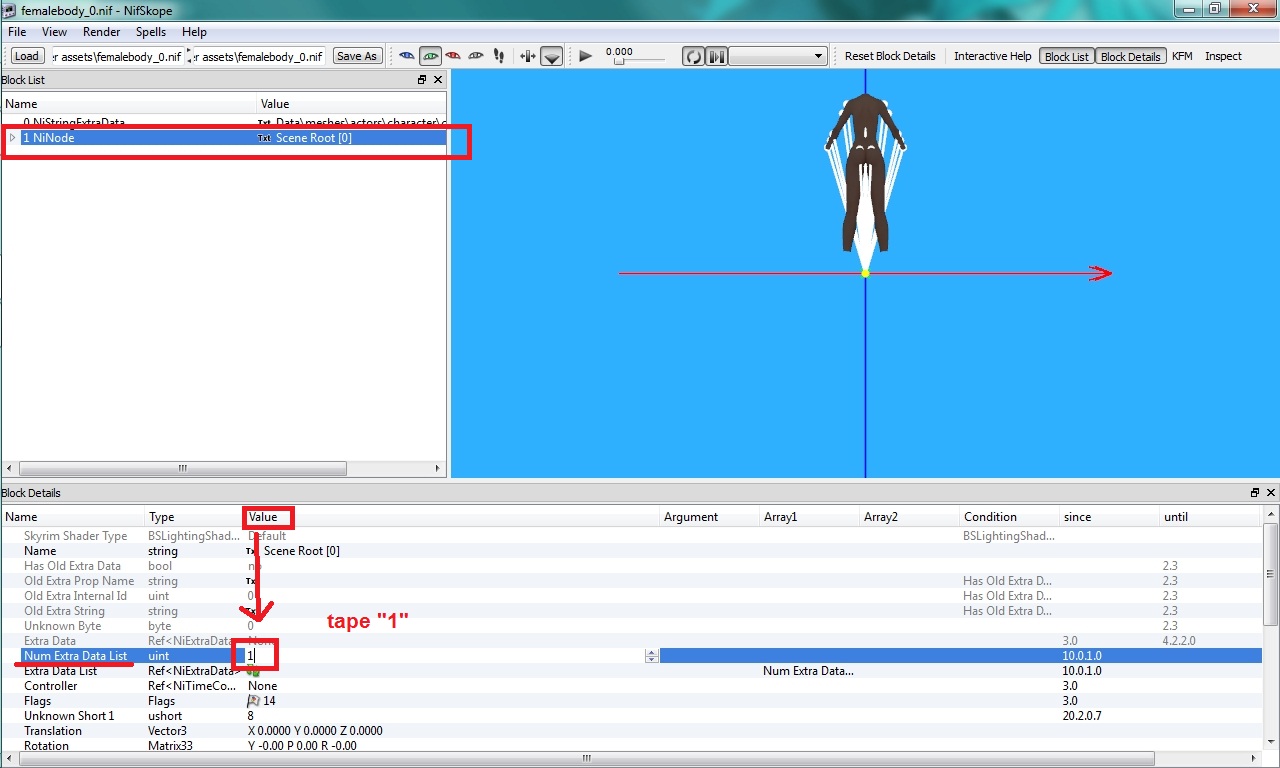Click the Load button
This screenshot has width=1280, height=768.
coord(27,56)
